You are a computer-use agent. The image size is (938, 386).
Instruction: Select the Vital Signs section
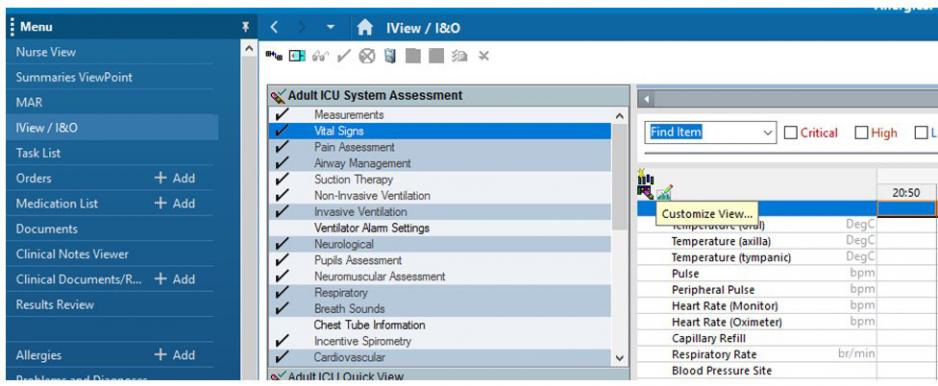tap(440, 130)
